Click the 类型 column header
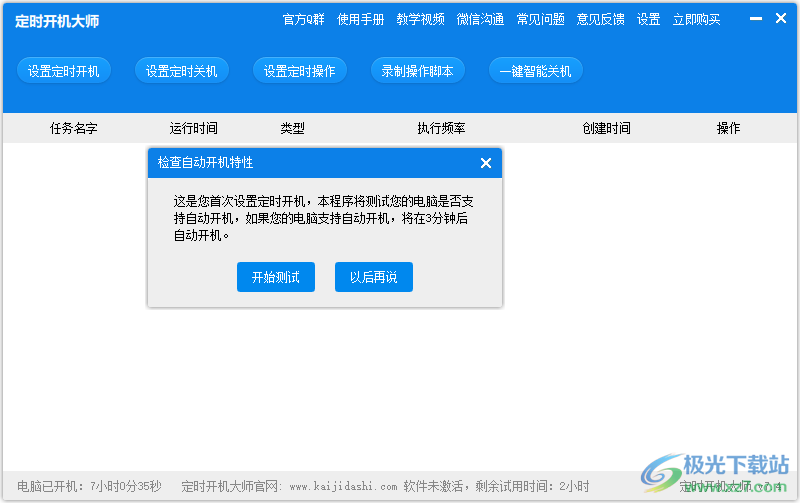This screenshot has width=800, height=503. pos(292,128)
